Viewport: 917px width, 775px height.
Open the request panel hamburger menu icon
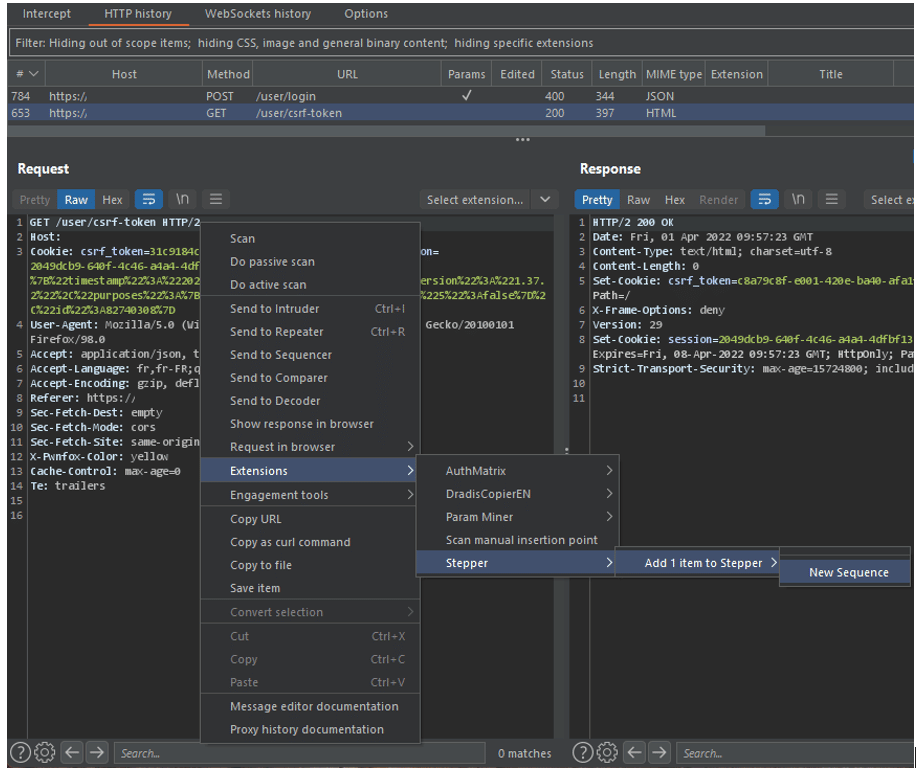point(215,200)
